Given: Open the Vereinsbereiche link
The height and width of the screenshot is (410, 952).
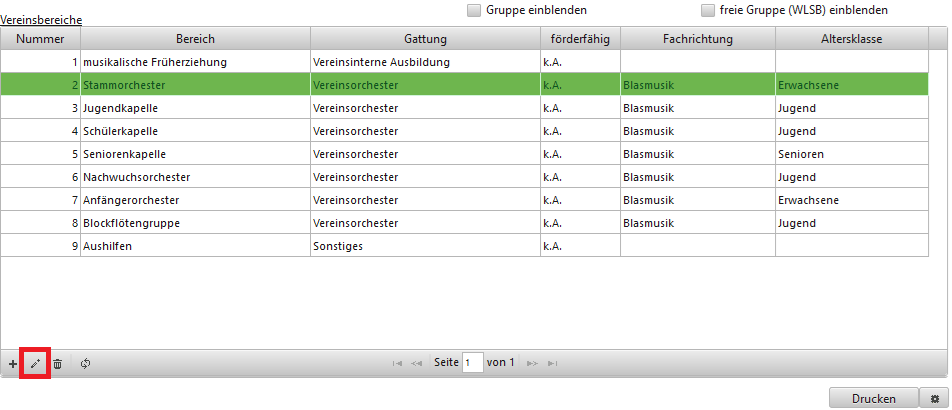Looking at the screenshot, I should (41, 19).
